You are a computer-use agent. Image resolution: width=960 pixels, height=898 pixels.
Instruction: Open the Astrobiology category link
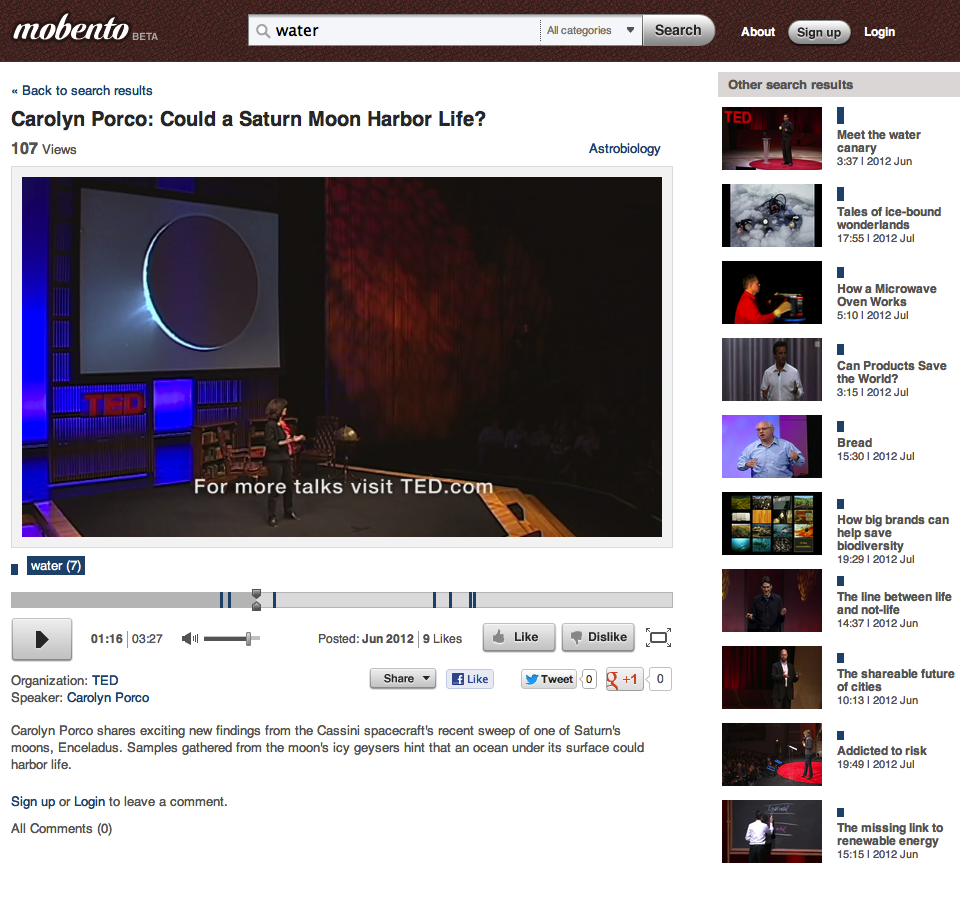coord(624,149)
